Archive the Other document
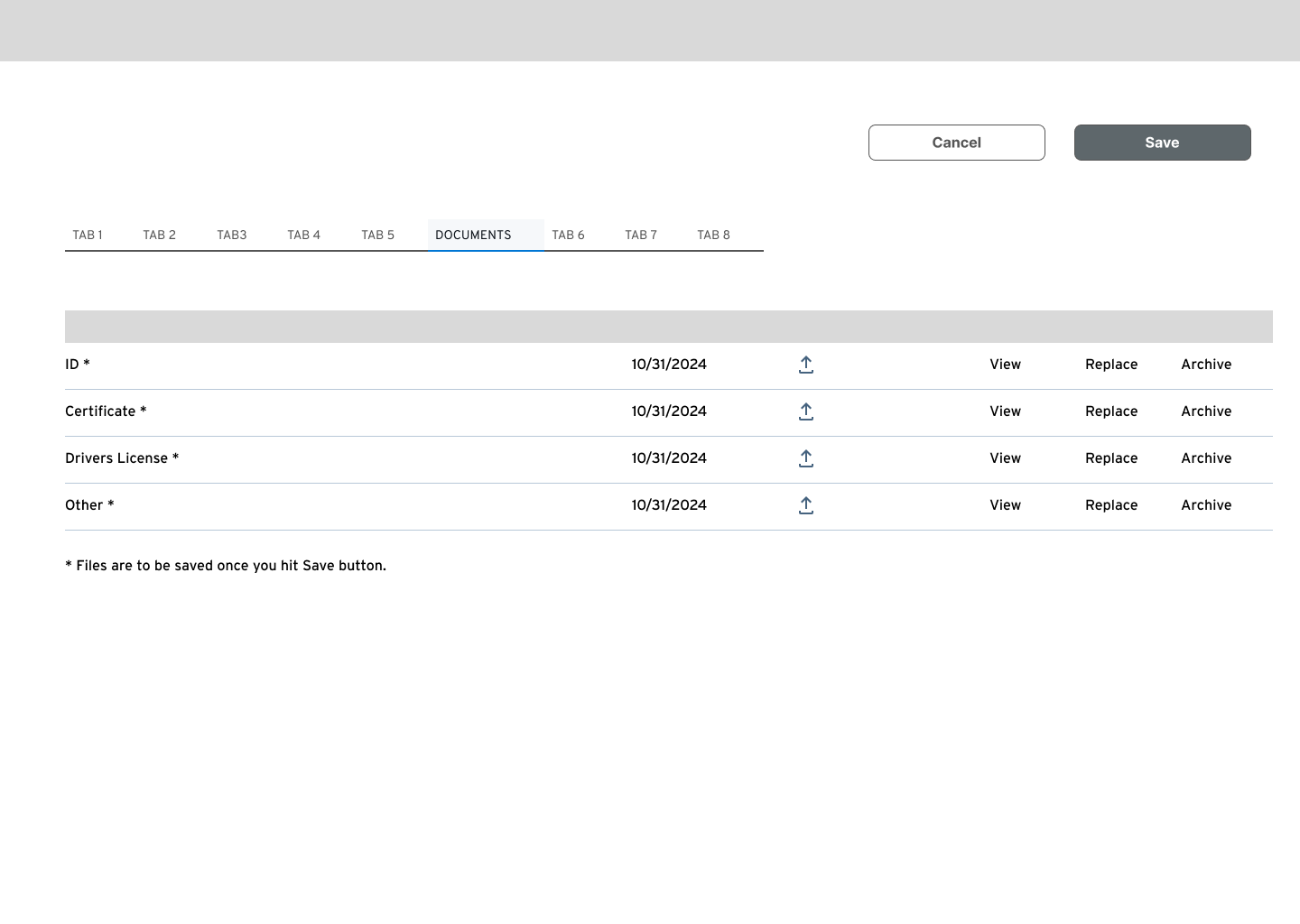This screenshot has height=924, width=1300. [1207, 505]
